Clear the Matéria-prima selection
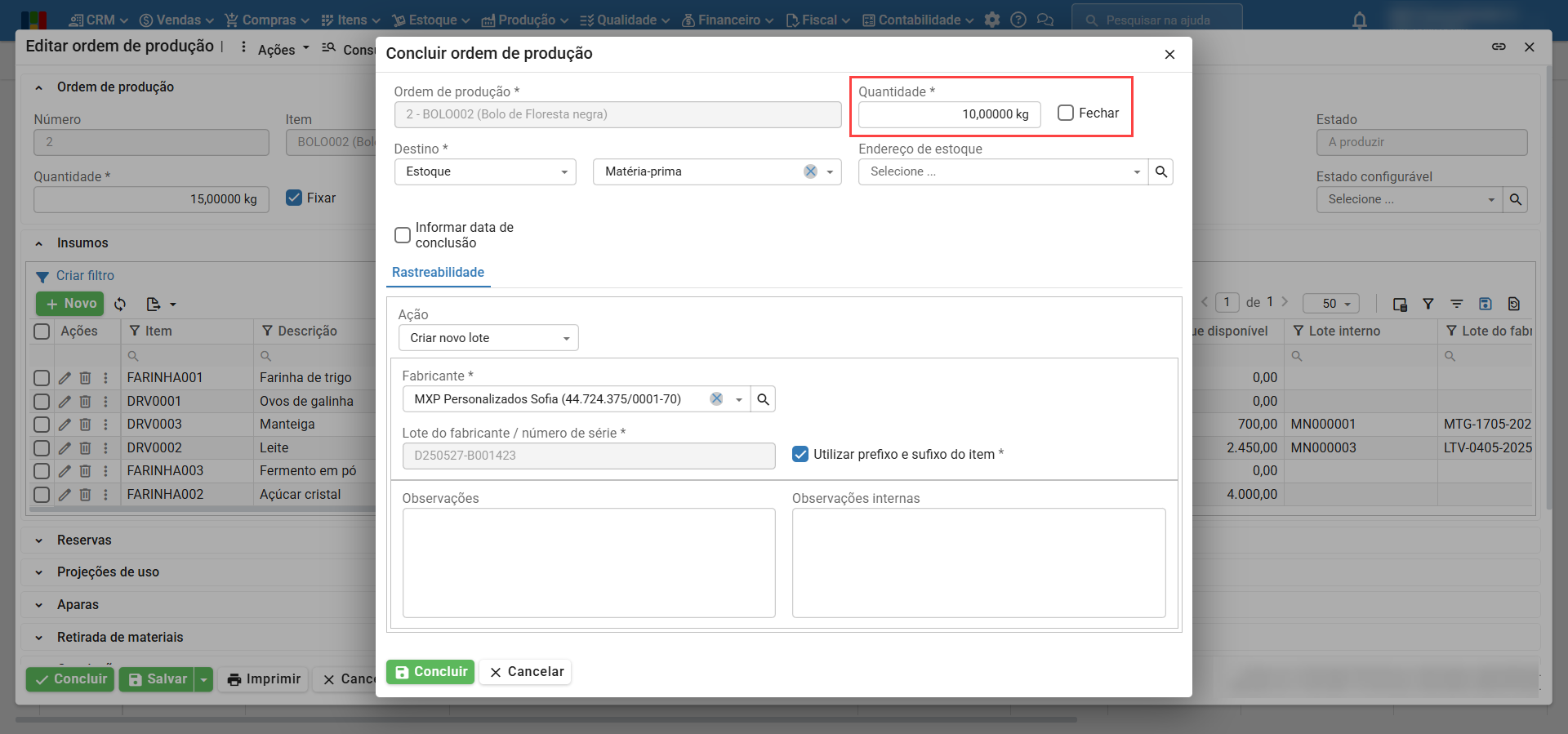 coord(810,171)
